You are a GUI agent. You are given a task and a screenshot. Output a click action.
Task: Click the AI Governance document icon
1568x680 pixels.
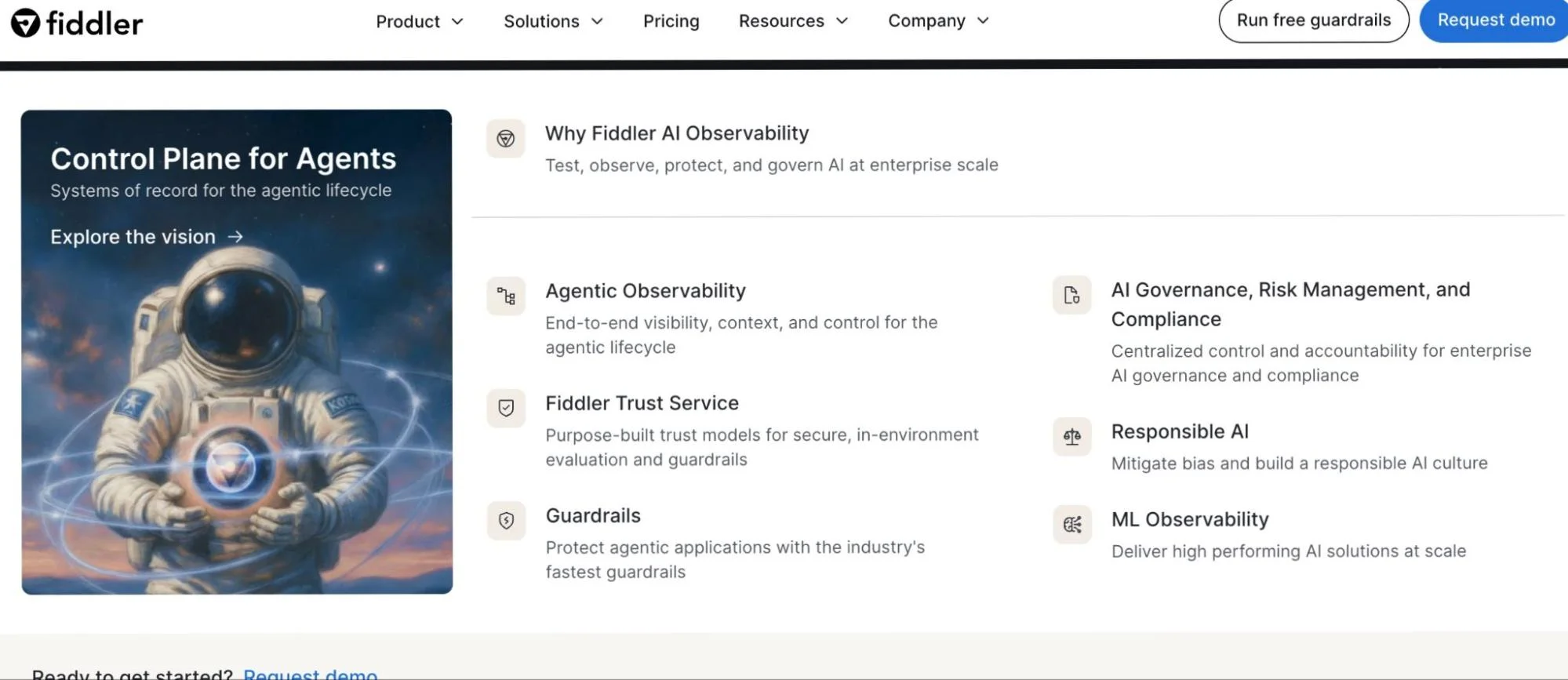(1072, 295)
